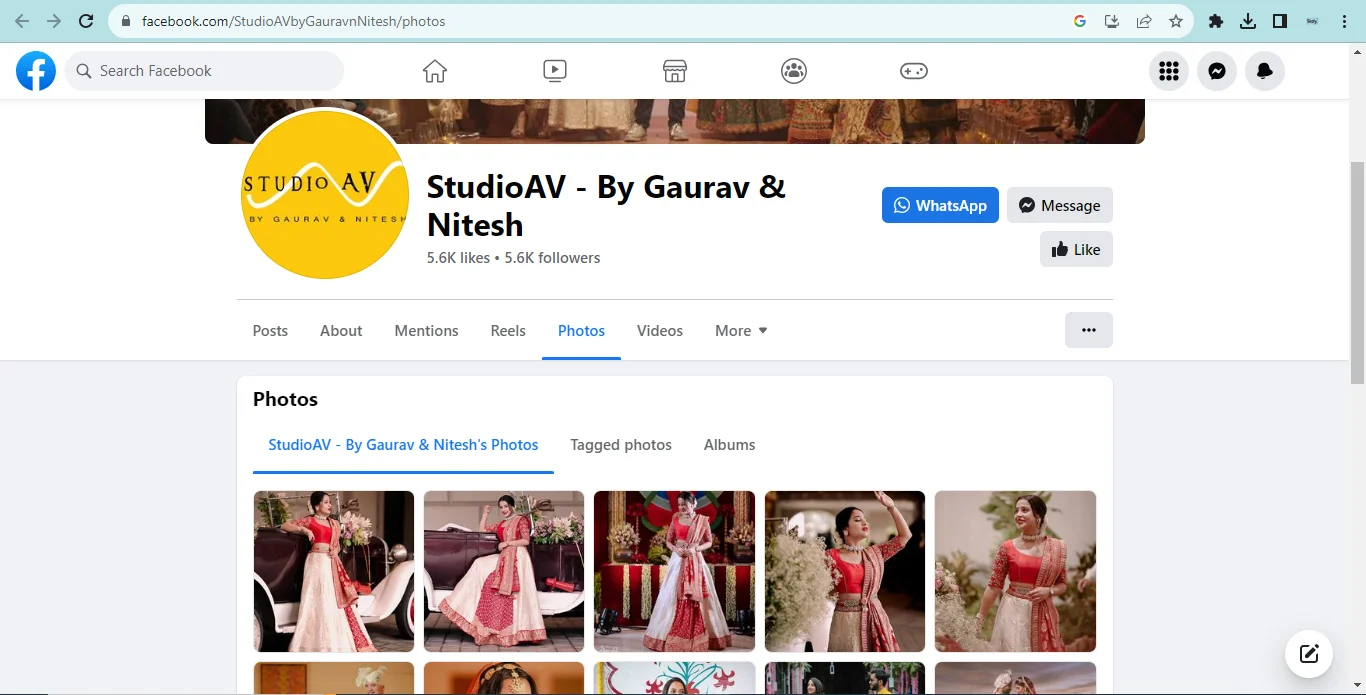Click the Facebook logo icon

(x=36, y=71)
